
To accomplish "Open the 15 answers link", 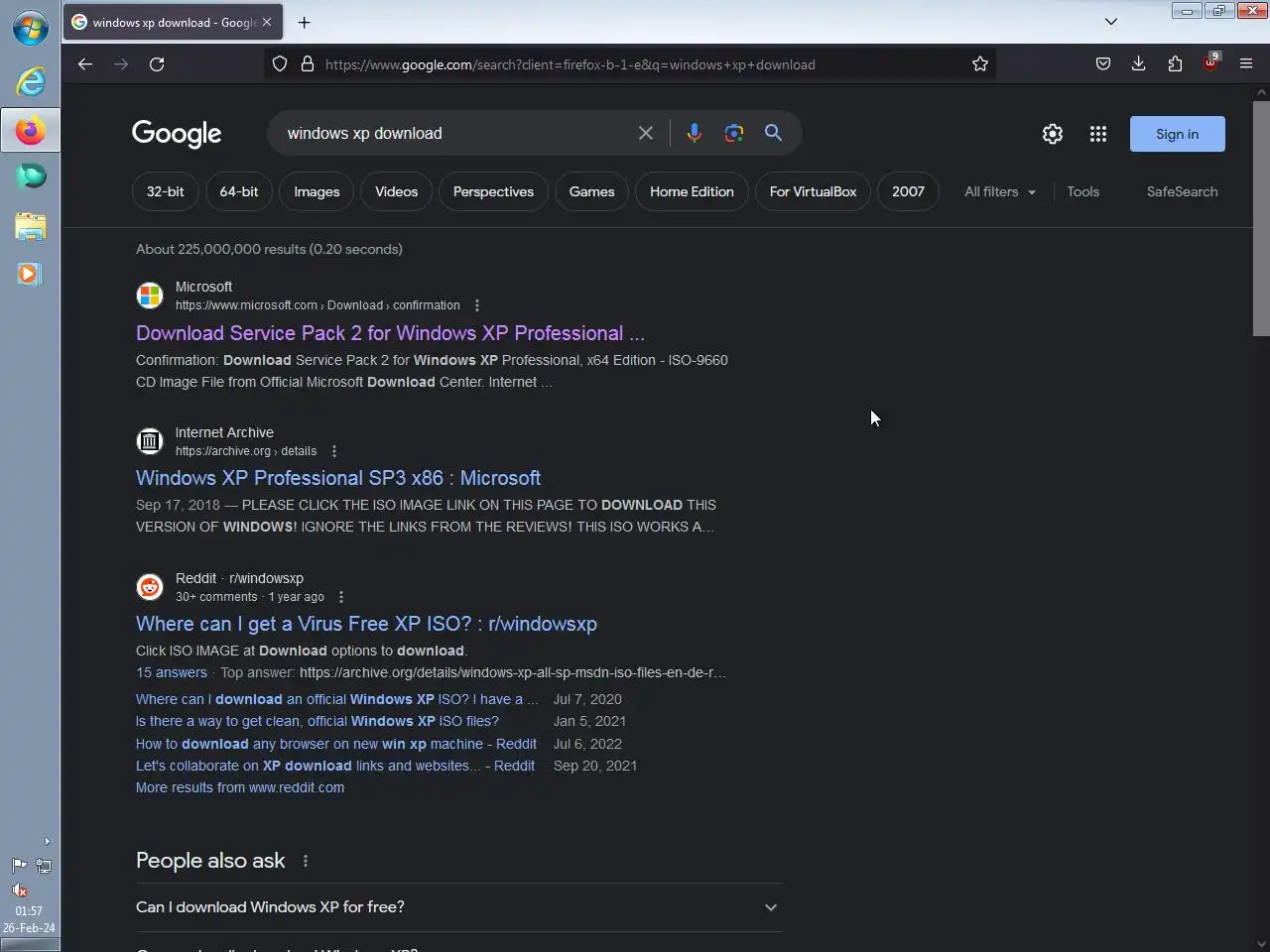I will 172,672.
